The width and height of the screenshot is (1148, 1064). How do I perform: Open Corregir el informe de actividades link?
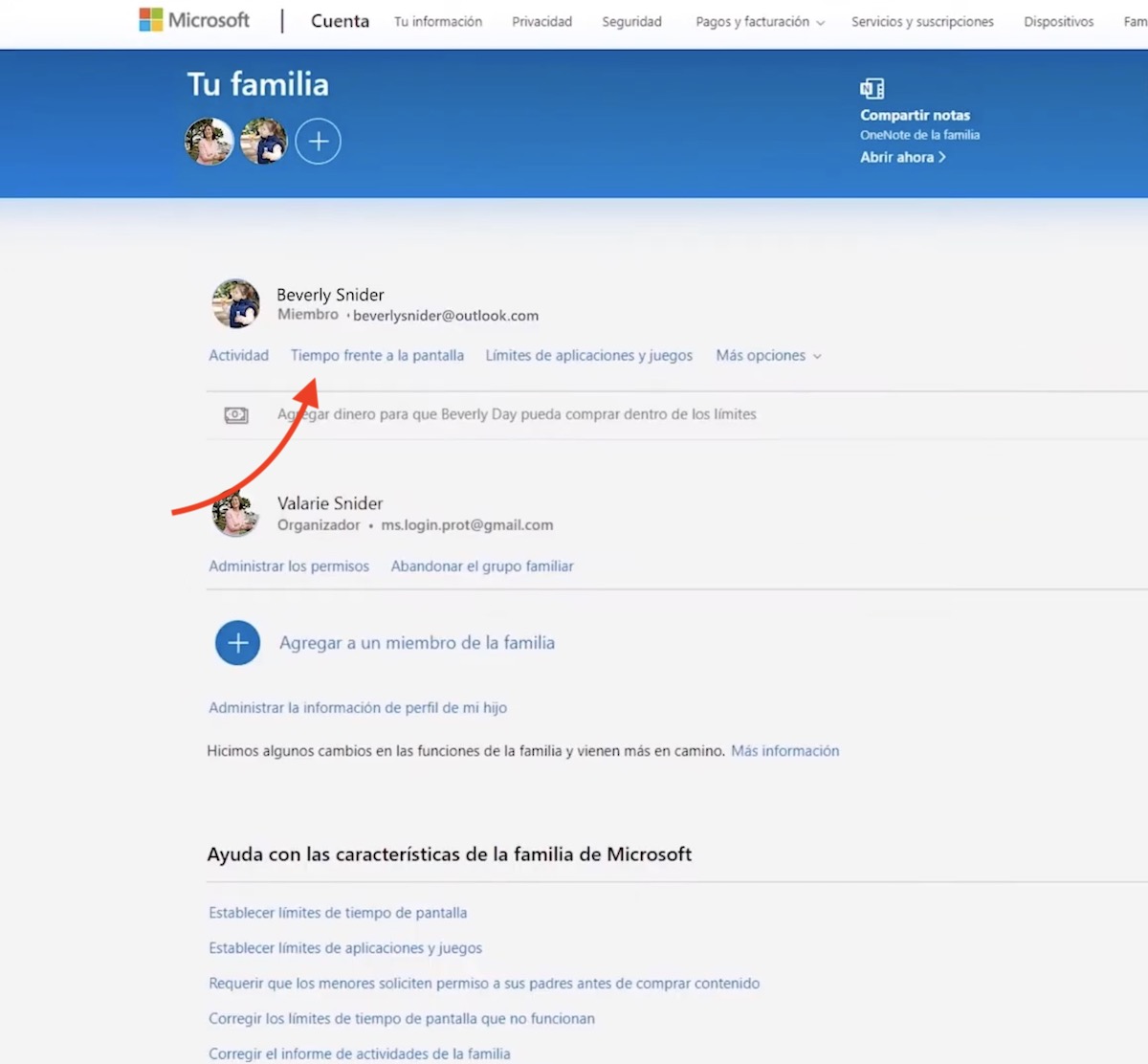pyautogui.click(x=360, y=1053)
